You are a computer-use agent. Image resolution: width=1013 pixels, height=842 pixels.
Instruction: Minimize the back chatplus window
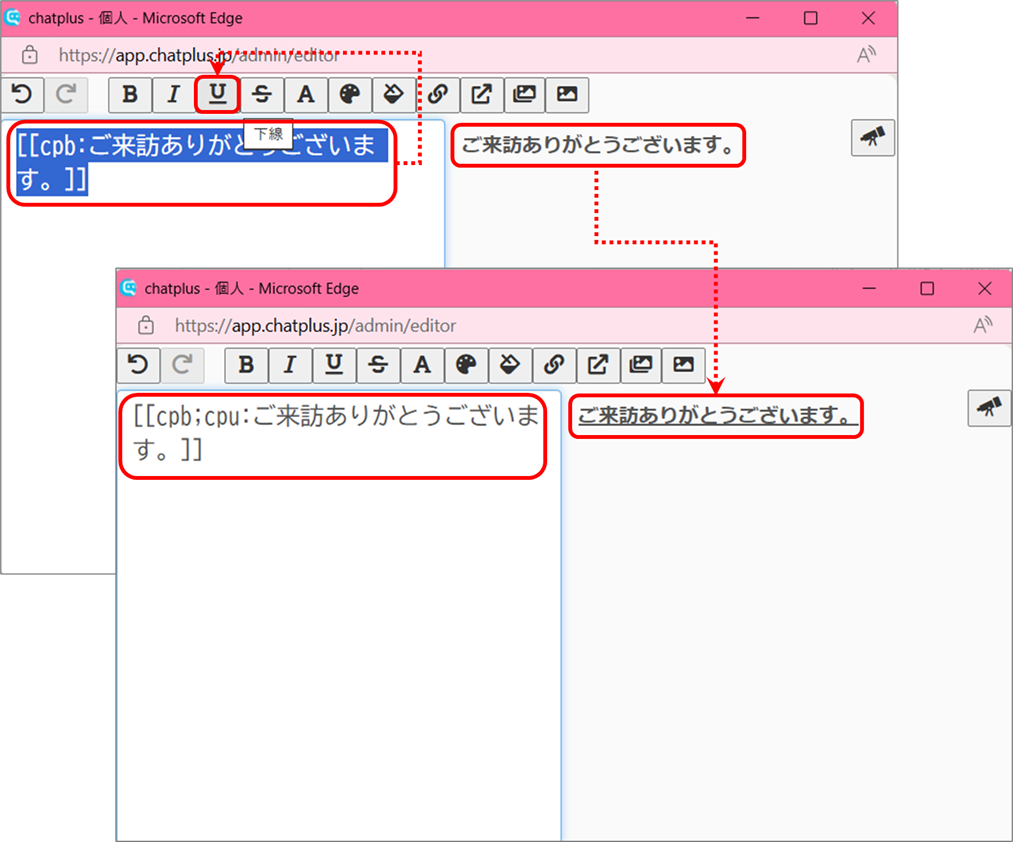[753, 18]
